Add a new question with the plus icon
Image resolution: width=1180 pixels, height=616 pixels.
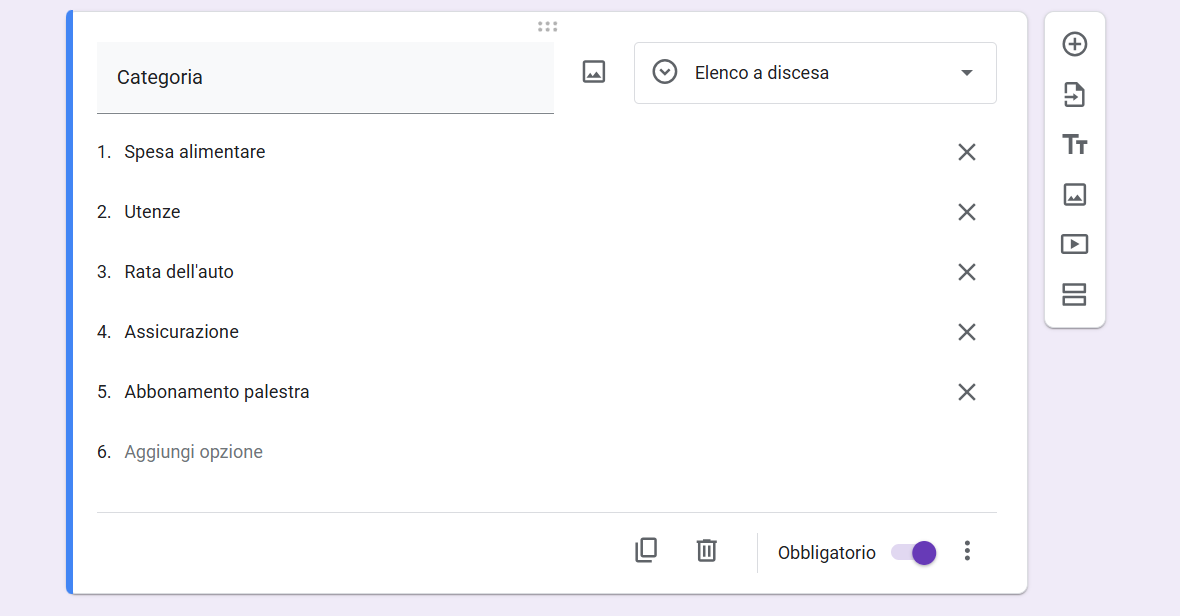coord(1074,44)
